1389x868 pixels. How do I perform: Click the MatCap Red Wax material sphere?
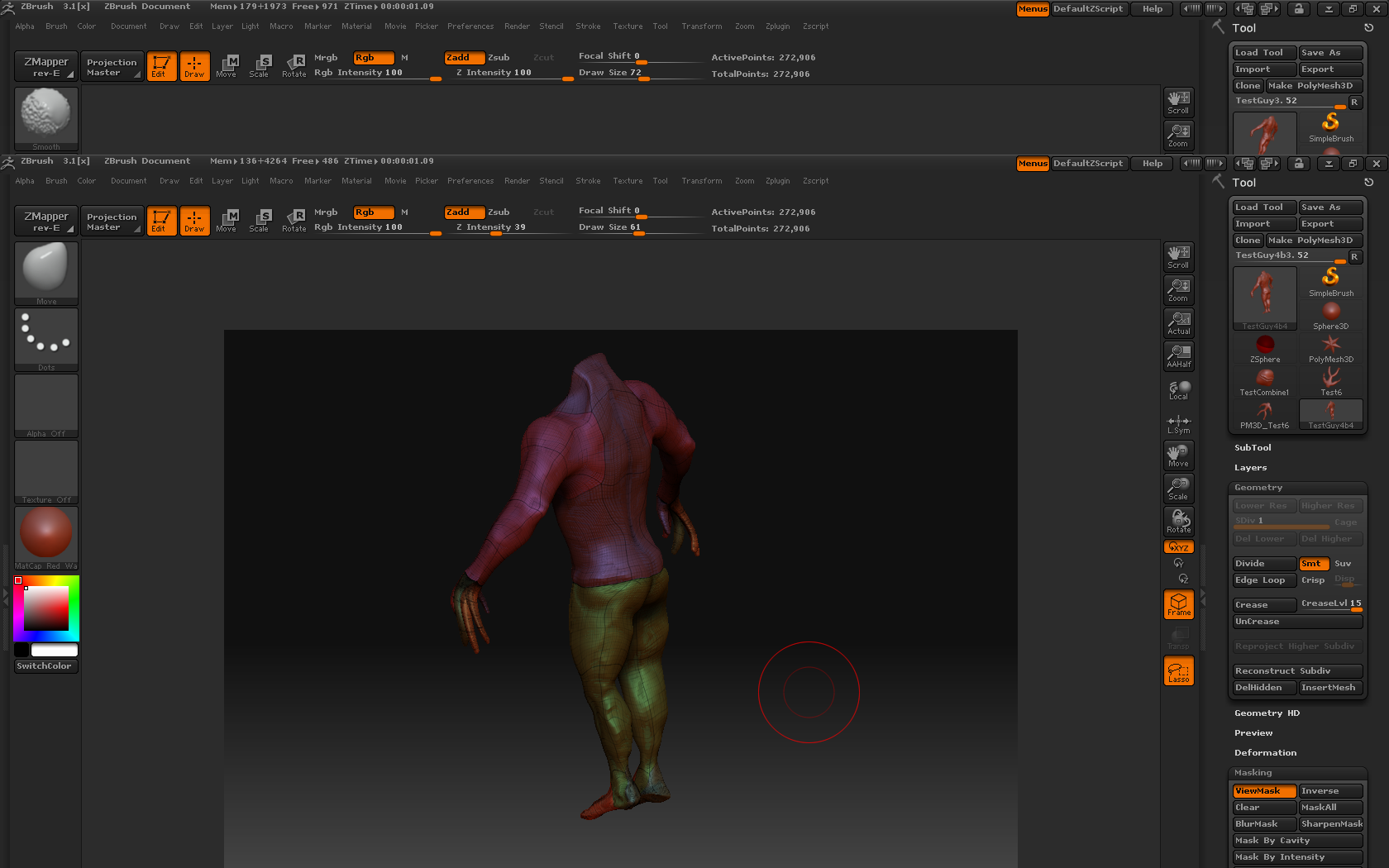coord(46,534)
